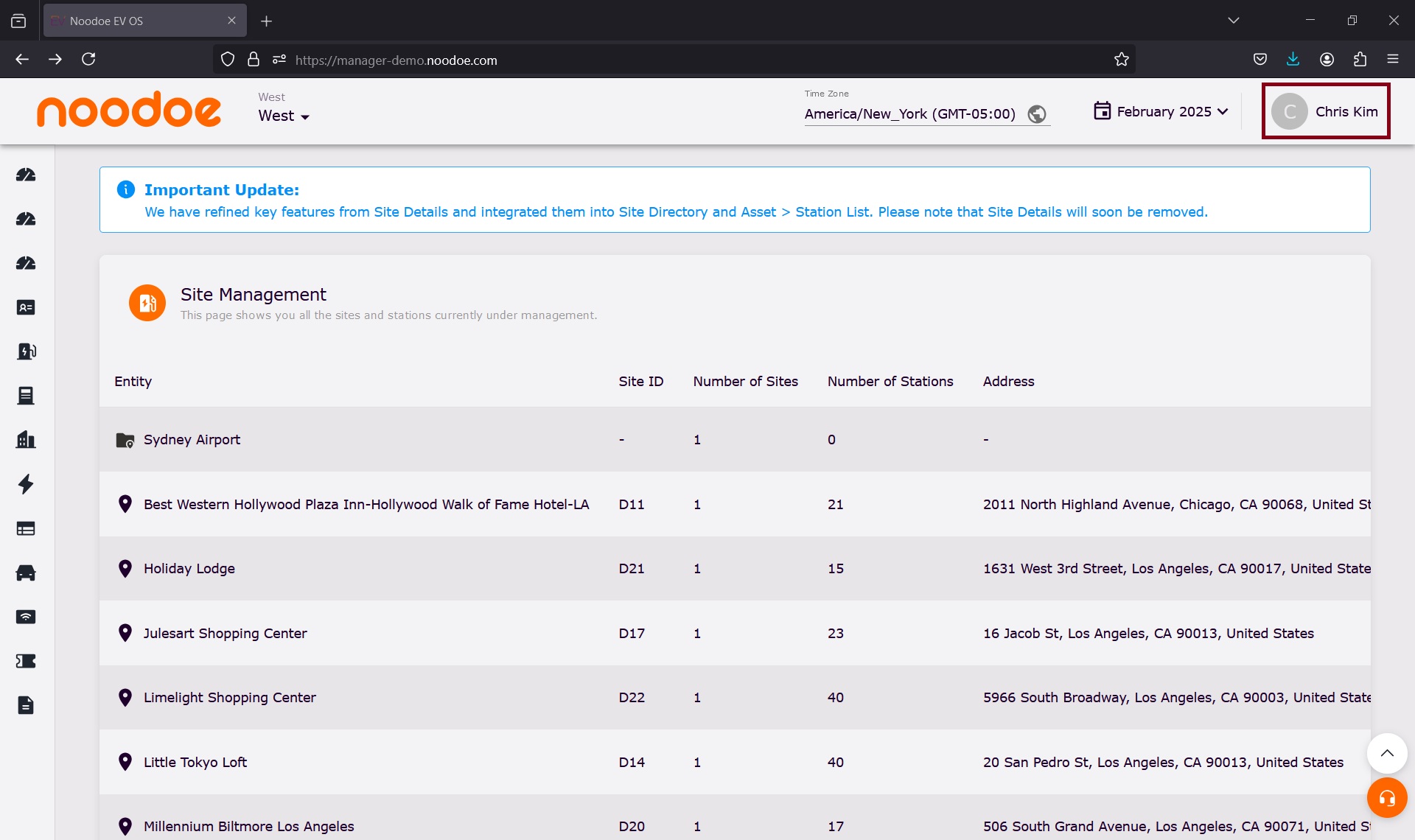Bookmark page with the star icon
The image size is (1415, 840).
(x=1121, y=60)
